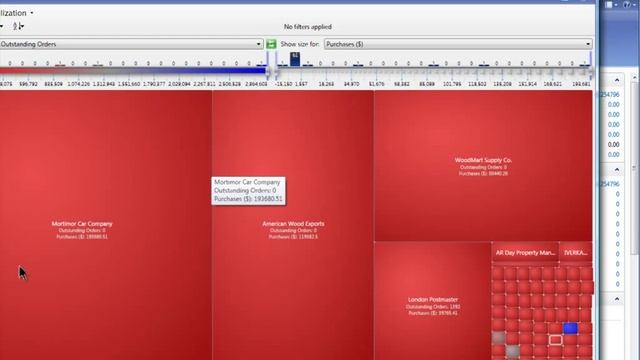Open the sort order icon dropdown

pyautogui.click(x=18, y=27)
